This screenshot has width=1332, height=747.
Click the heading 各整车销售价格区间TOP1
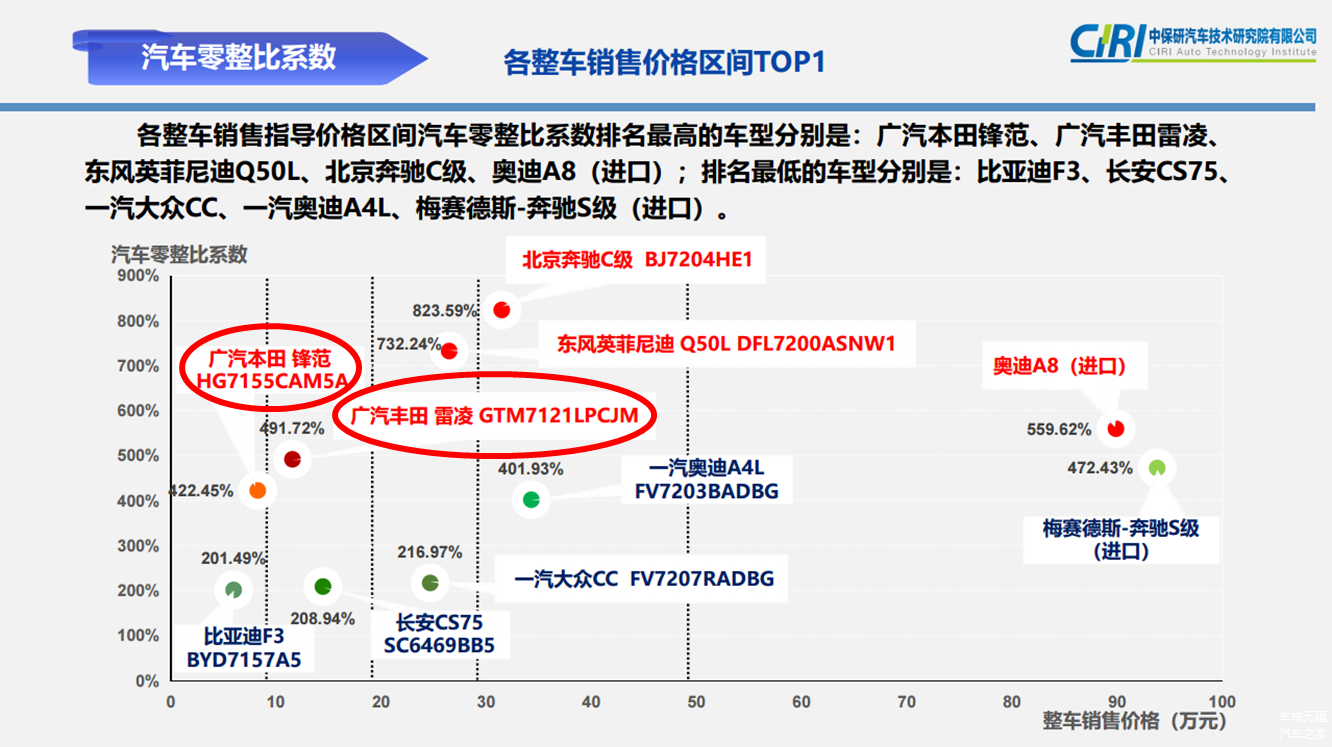click(x=664, y=63)
